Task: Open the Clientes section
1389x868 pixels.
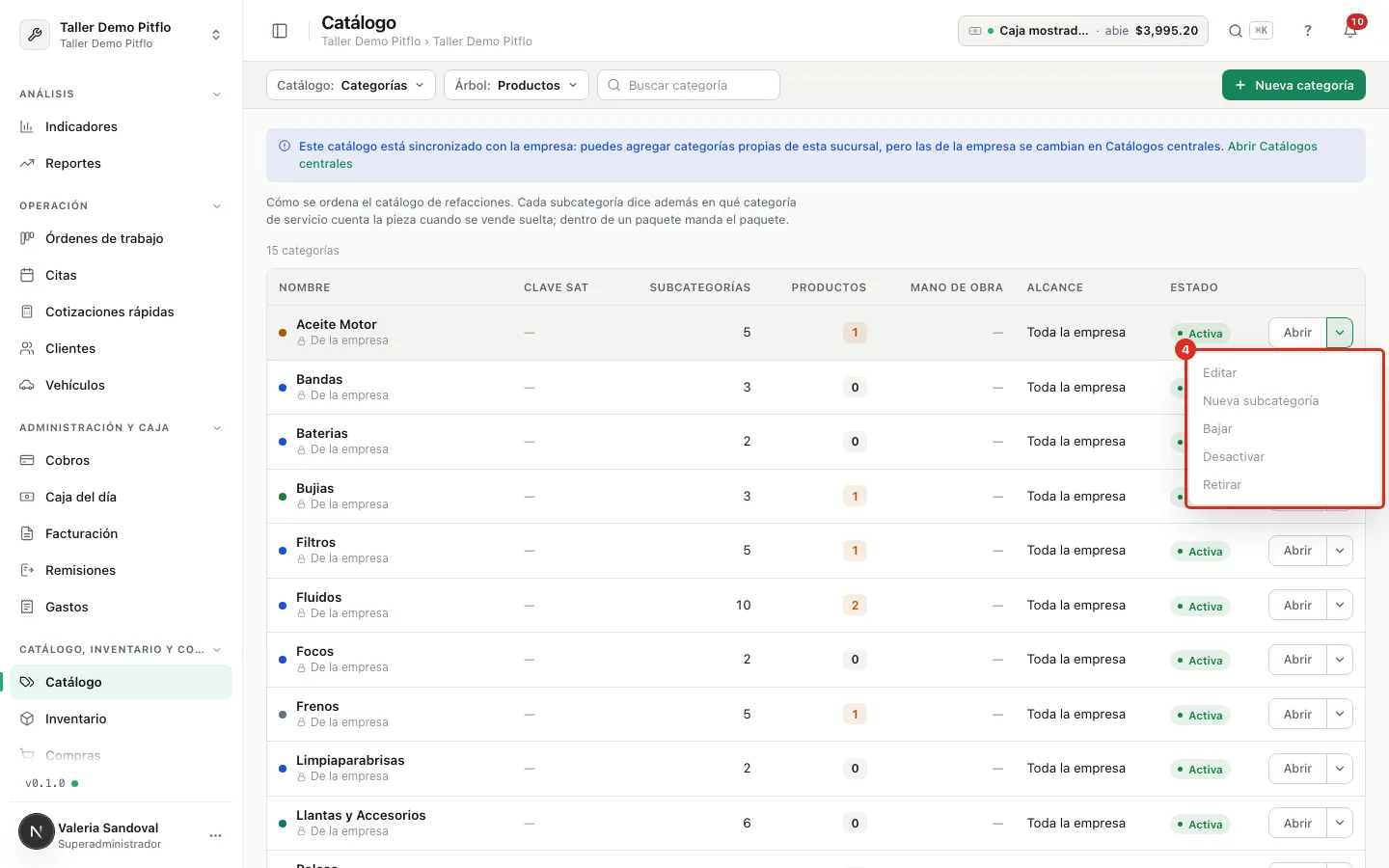Action: 121,348
